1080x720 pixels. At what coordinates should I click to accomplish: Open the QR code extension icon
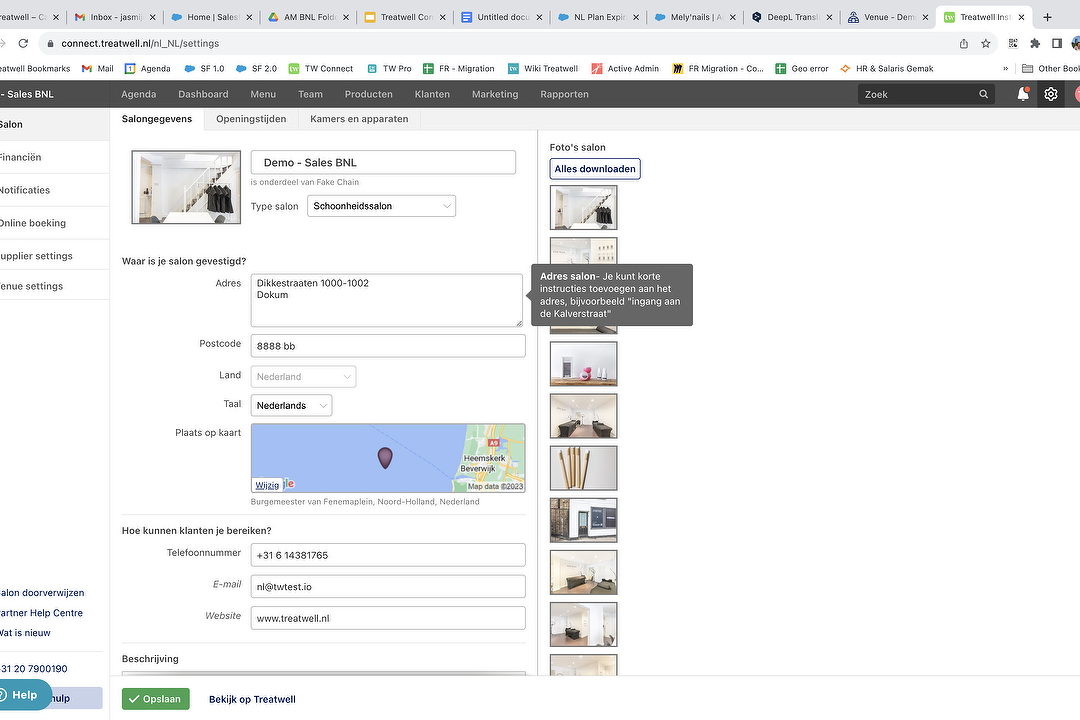coord(1012,43)
